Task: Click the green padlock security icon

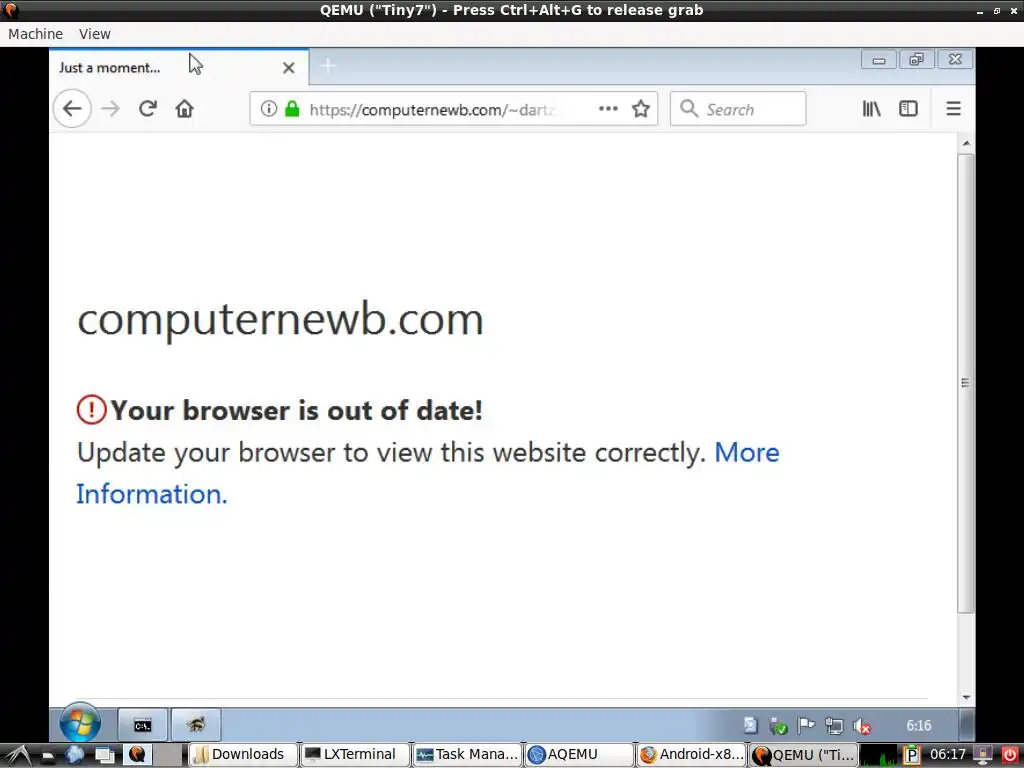Action: point(292,108)
